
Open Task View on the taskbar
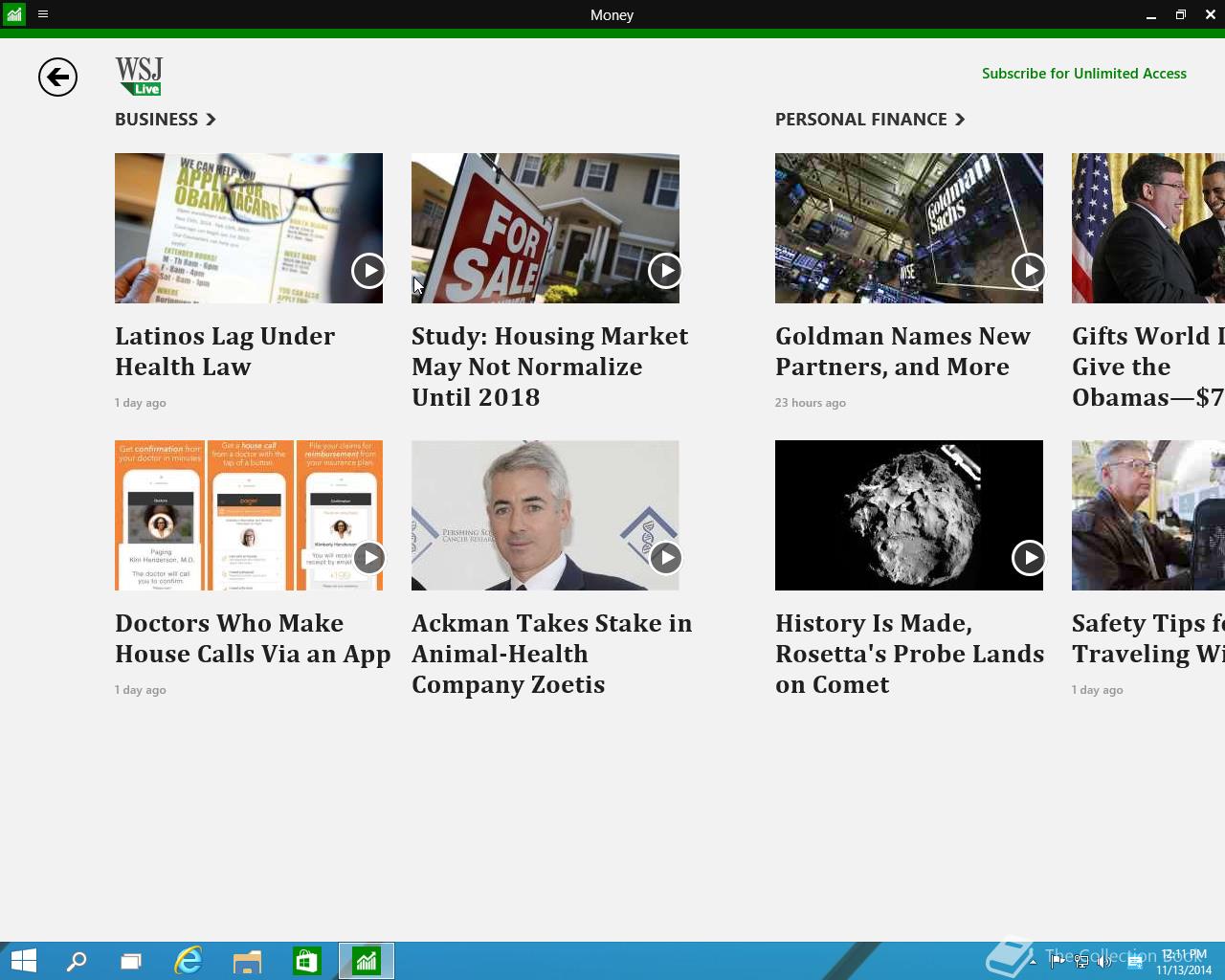click(x=131, y=961)
